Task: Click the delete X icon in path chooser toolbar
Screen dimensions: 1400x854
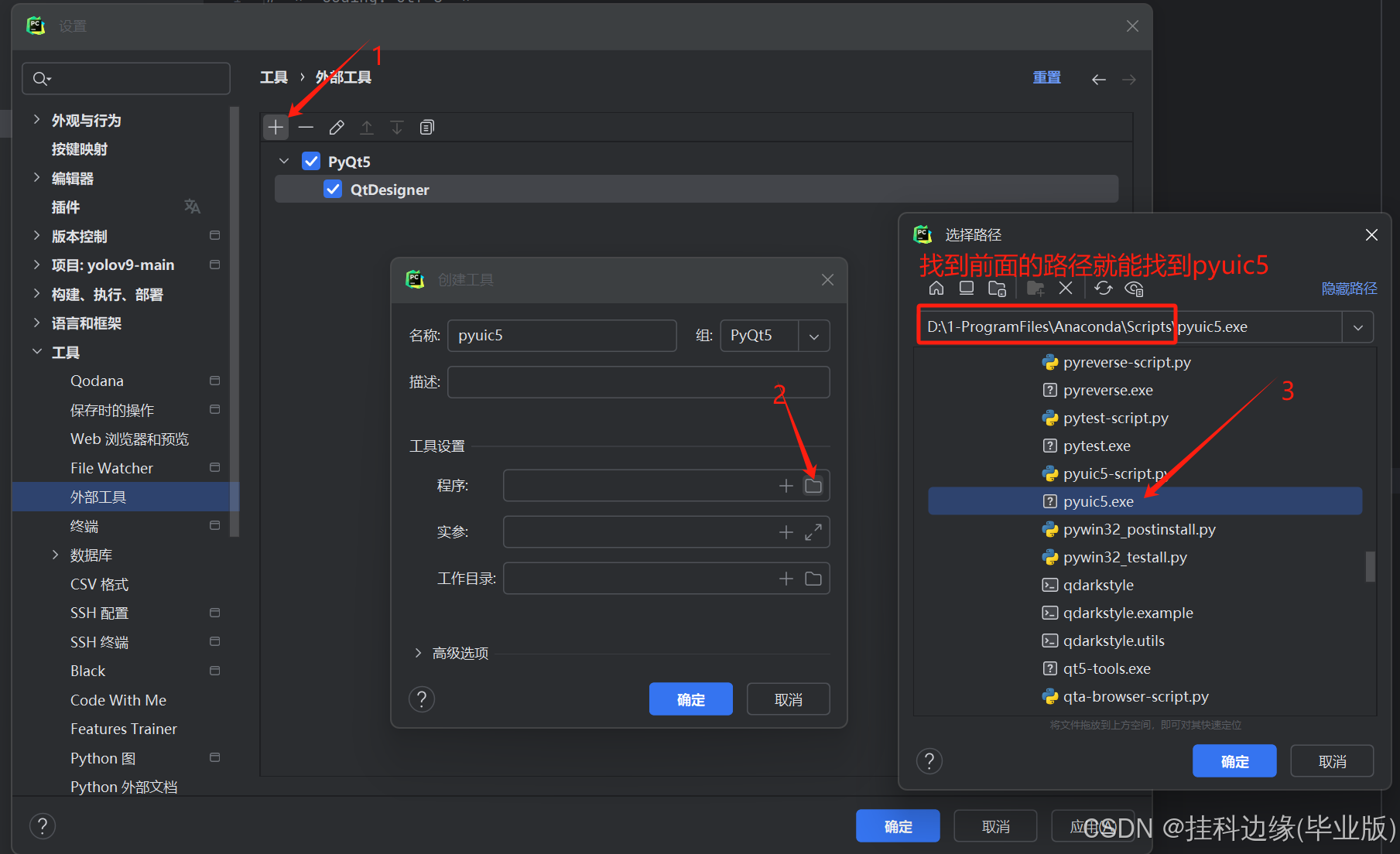Action: 1066,289
